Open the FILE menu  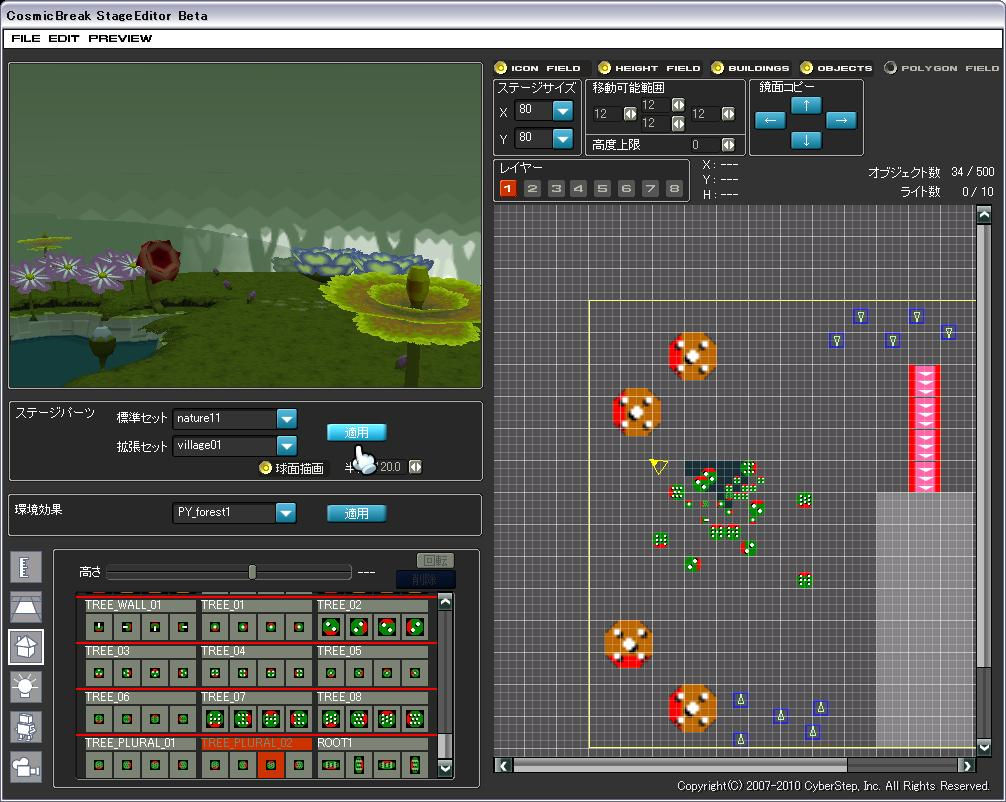click(x=26, y=38)
